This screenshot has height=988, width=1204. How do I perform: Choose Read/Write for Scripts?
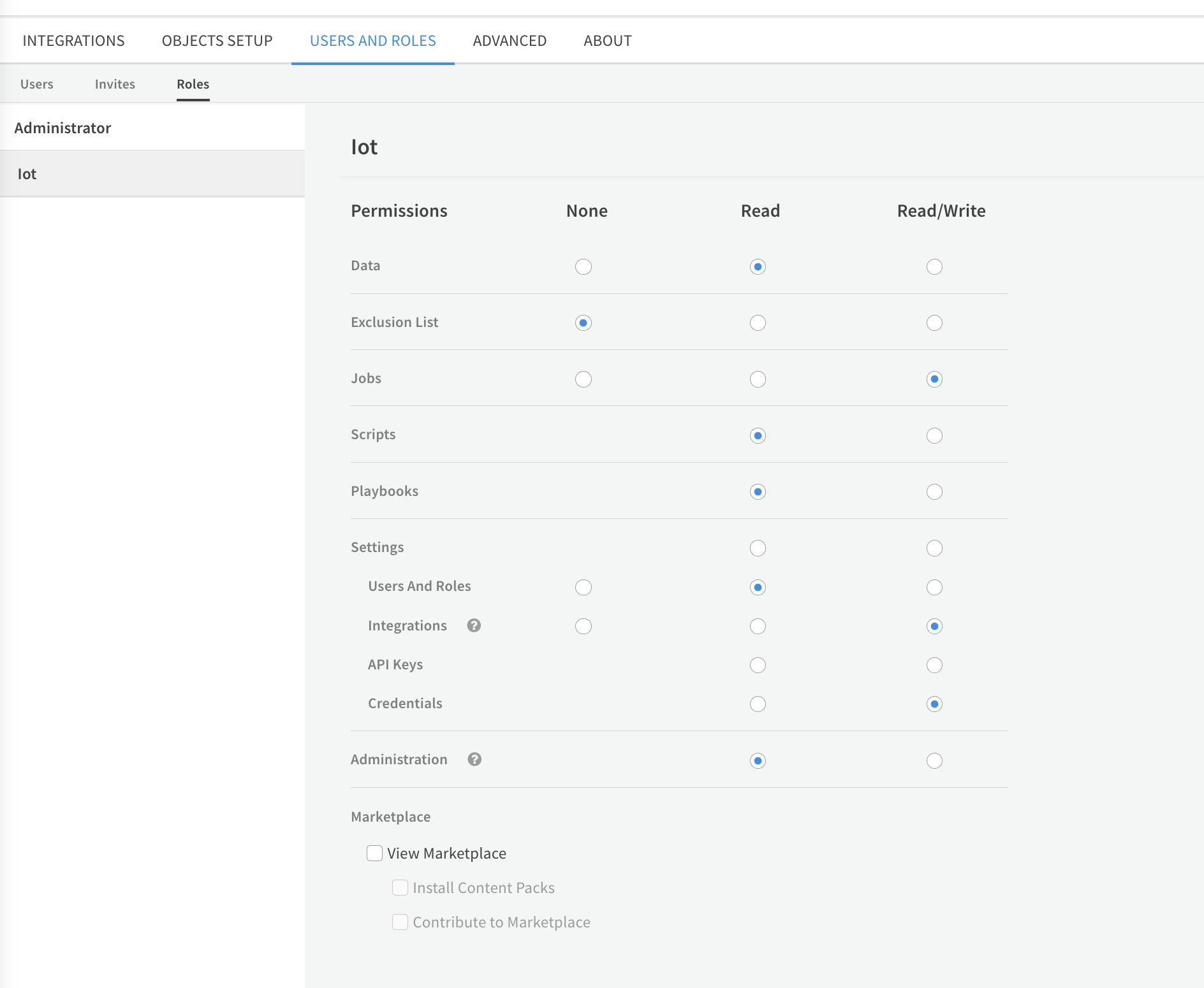[934, 435]
